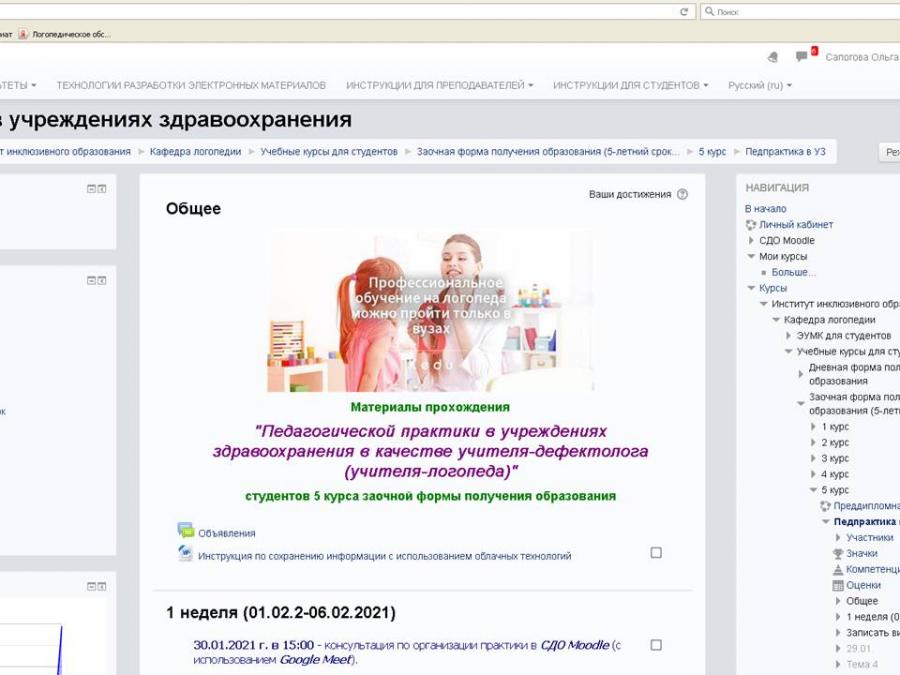Expand the СДО Moodle navigation node

click(751, 240)
